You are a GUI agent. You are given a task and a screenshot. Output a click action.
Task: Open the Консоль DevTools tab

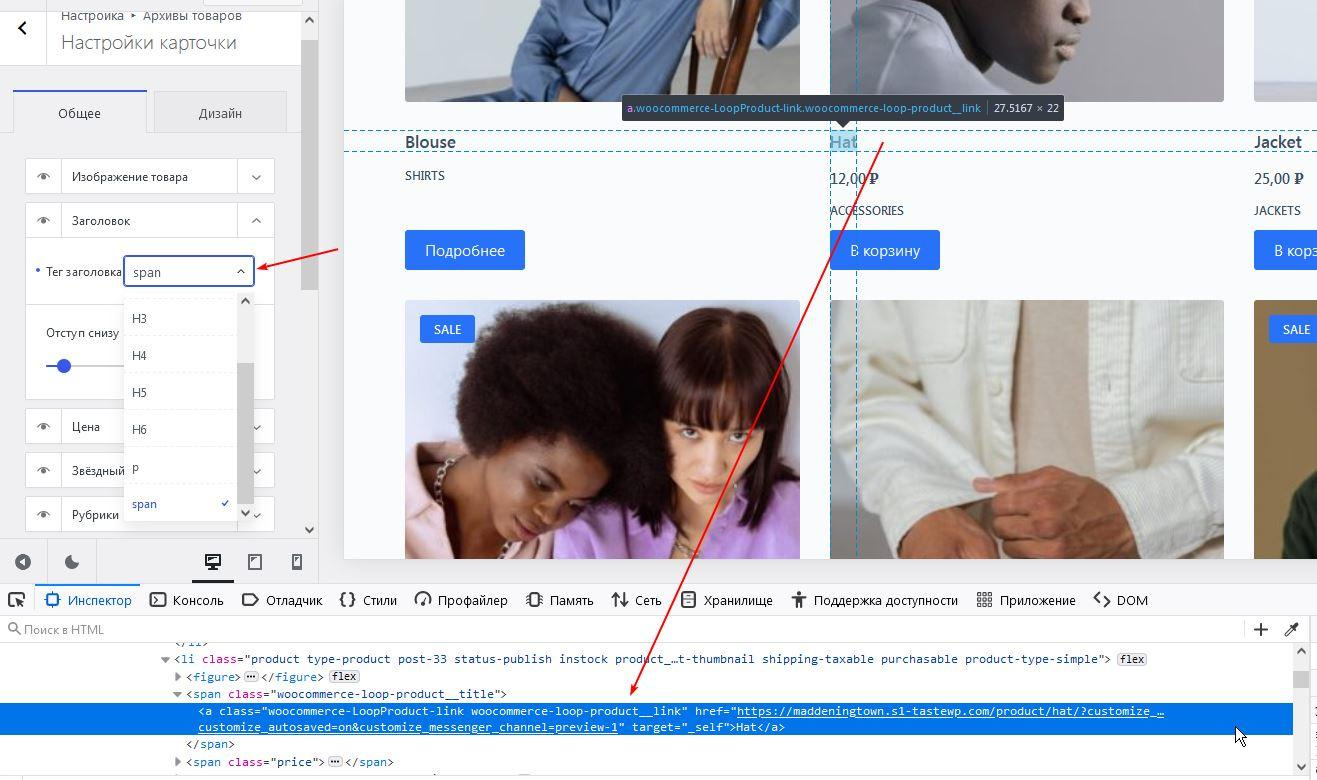click(187, 600)
